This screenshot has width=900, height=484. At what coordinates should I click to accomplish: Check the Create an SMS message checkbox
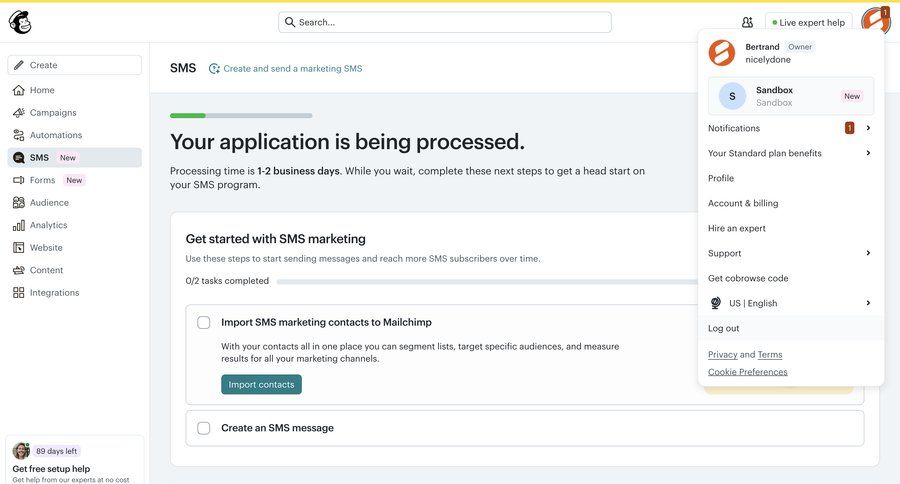click(204, 428)
